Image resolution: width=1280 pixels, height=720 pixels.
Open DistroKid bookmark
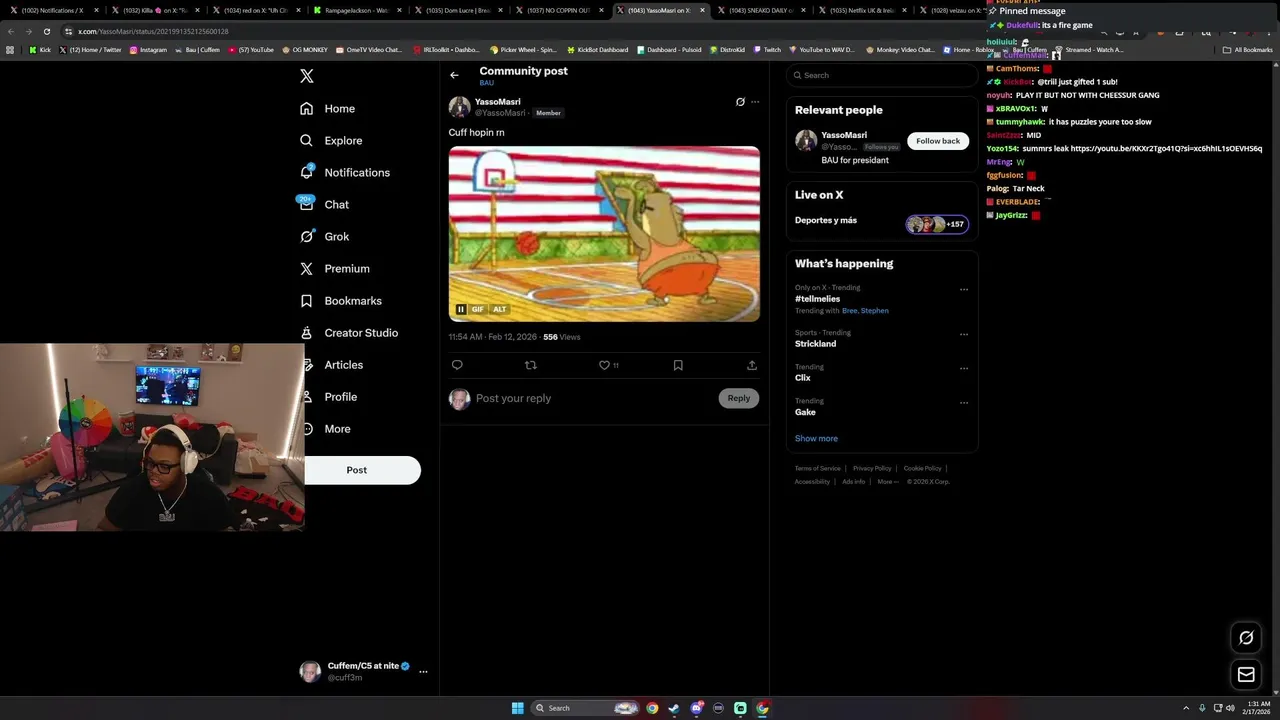click(727, 49)
